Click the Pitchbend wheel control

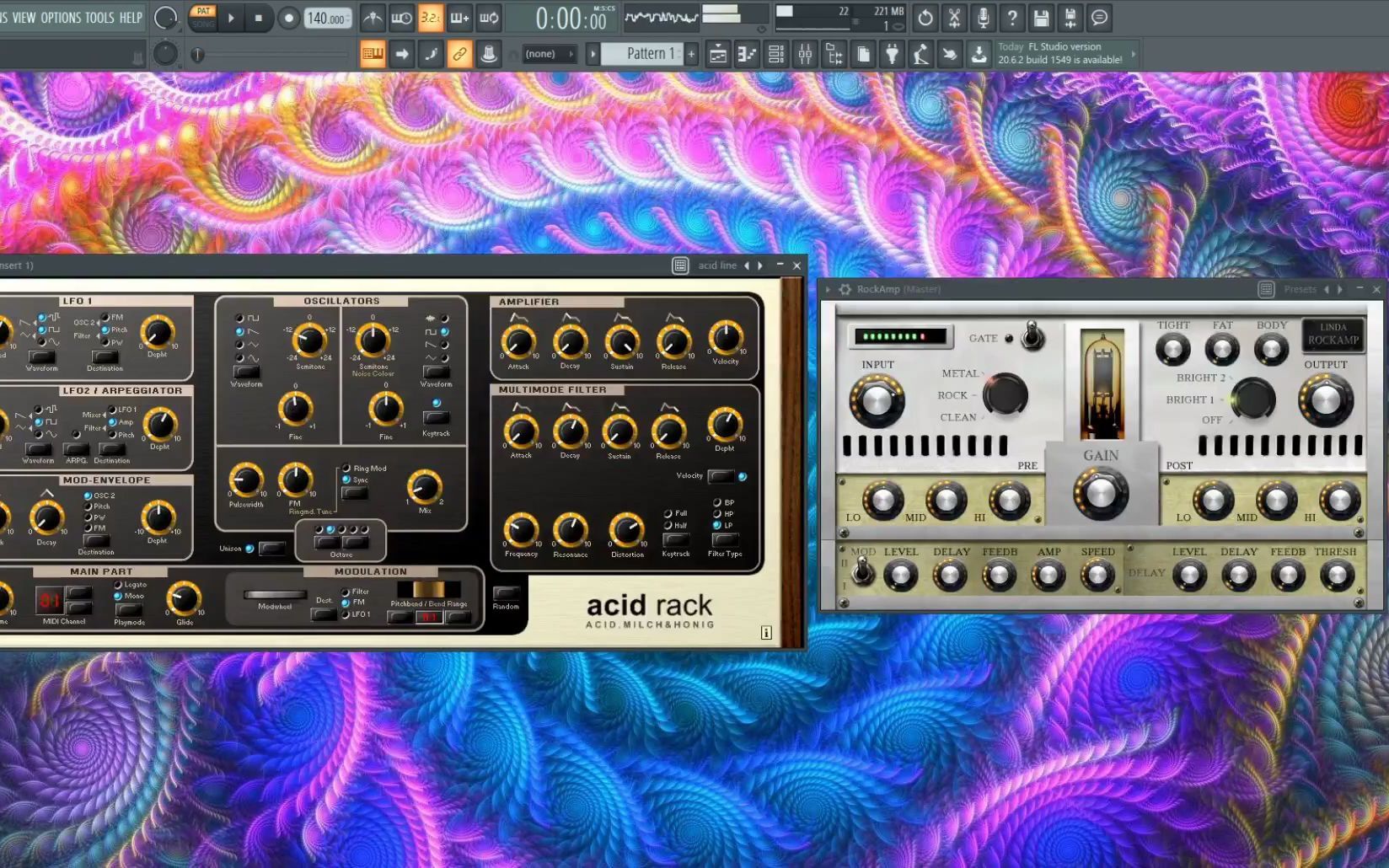click(x=427, y=589)
